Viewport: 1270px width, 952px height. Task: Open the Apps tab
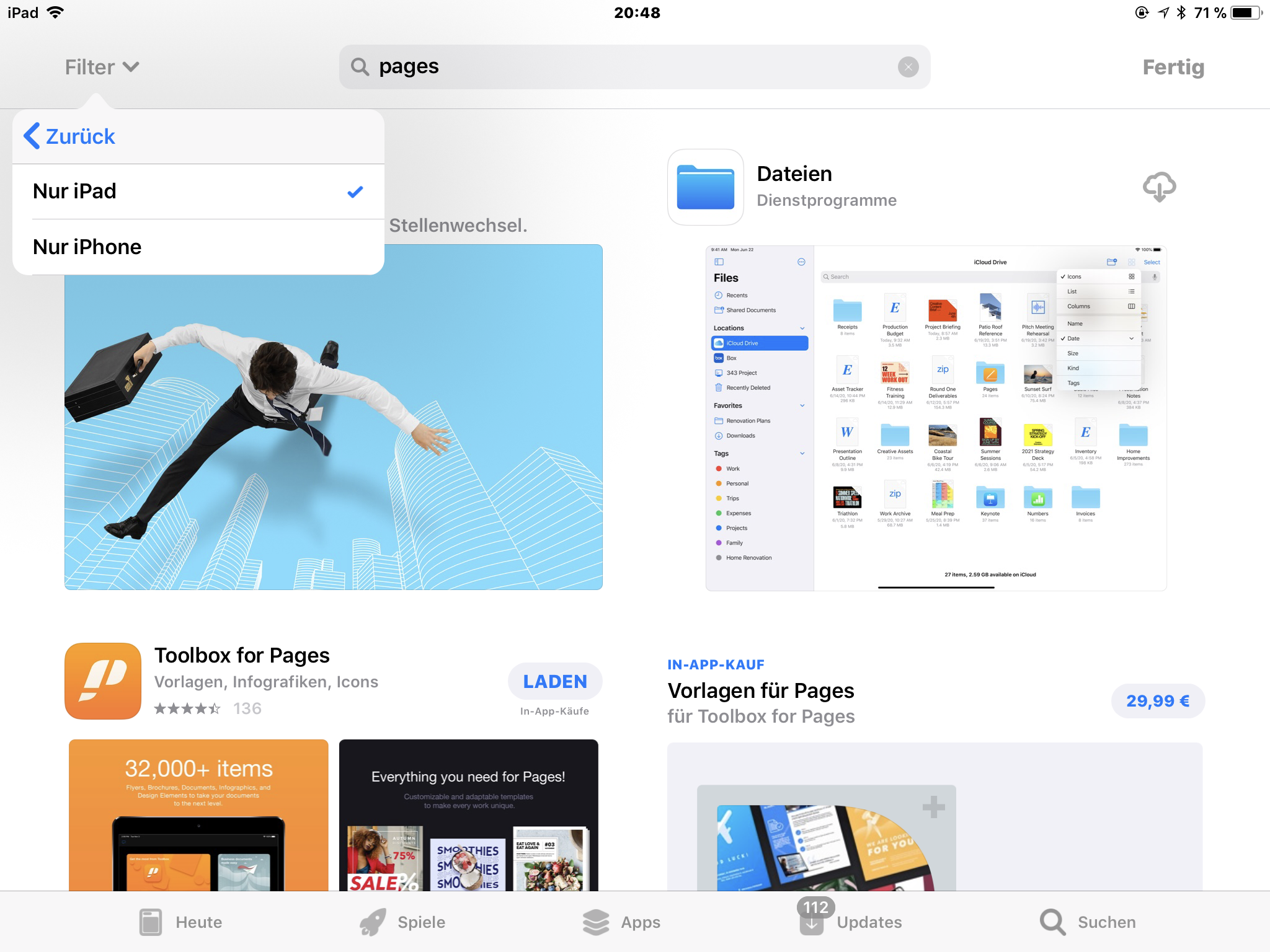pos(621,922)
